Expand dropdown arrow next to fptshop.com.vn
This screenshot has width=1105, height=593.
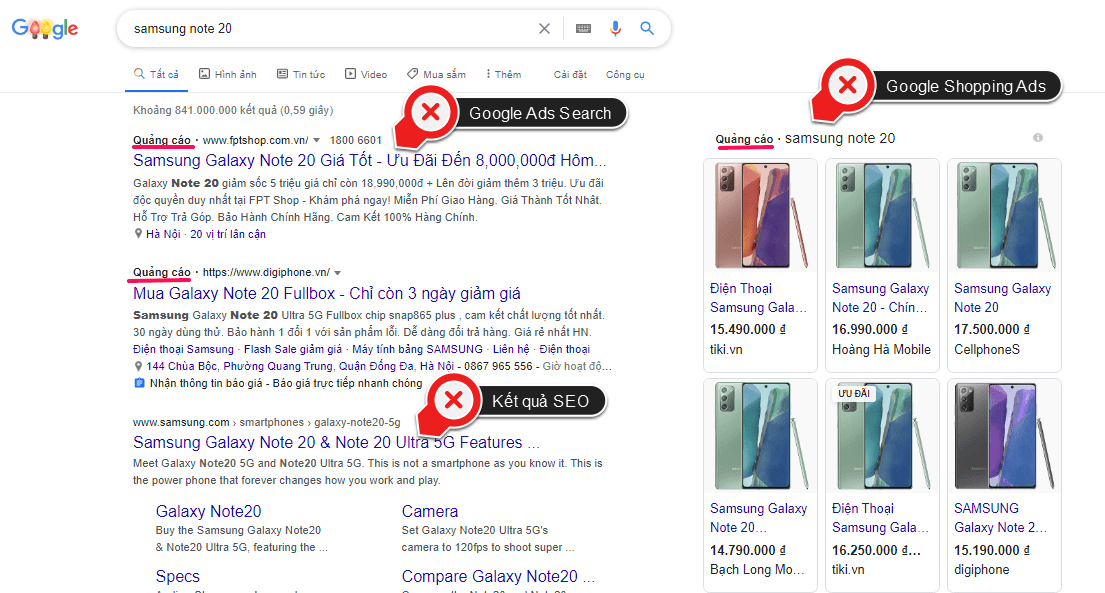click(x=316, y=140)
